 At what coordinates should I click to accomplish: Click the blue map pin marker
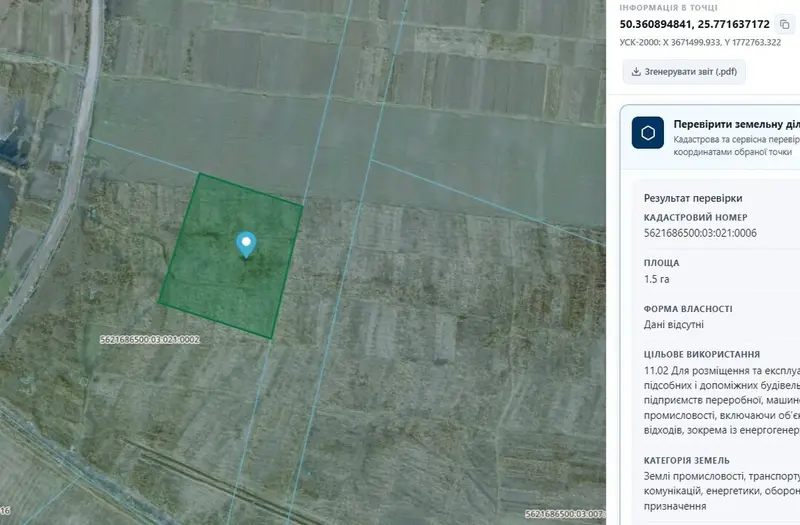pos(246,245)
